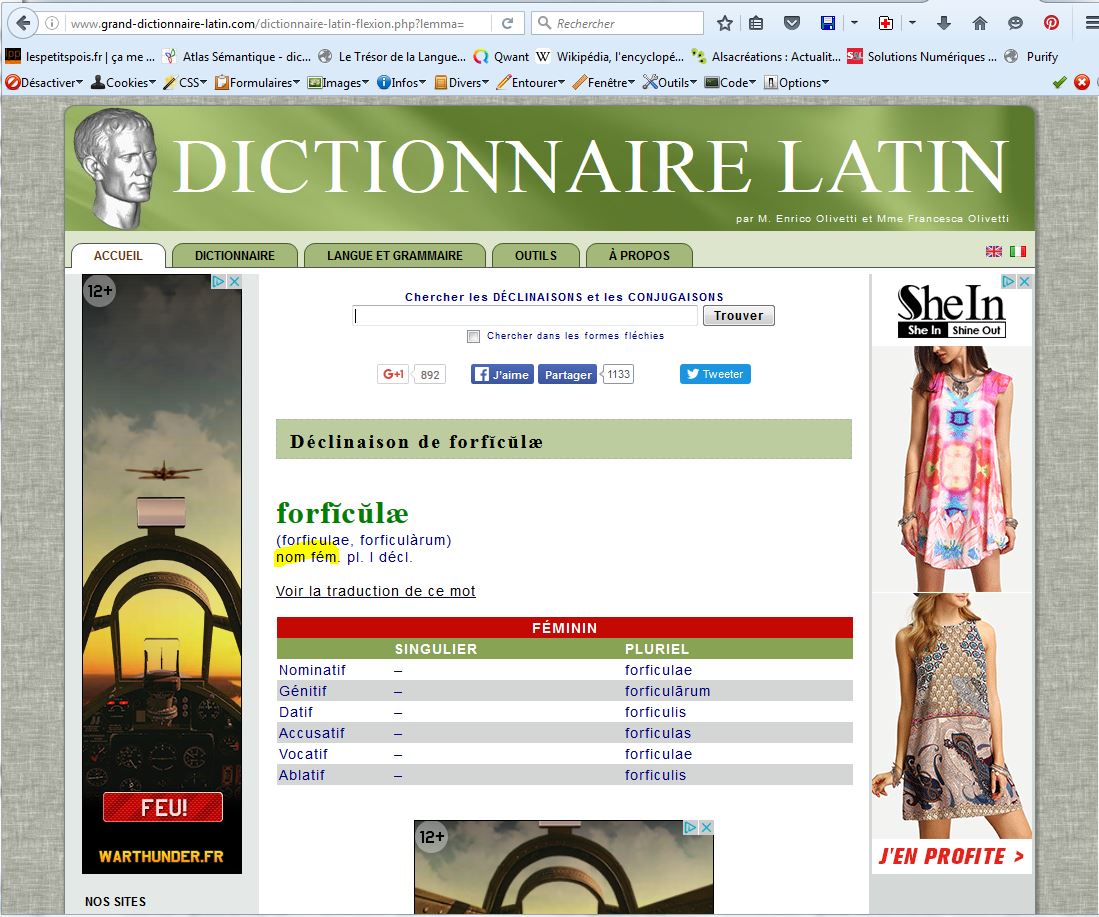Expand the Cookies developer toolbar dropdown
Image resolution: width=1099 pixels, height=917 pixels.
124,83
